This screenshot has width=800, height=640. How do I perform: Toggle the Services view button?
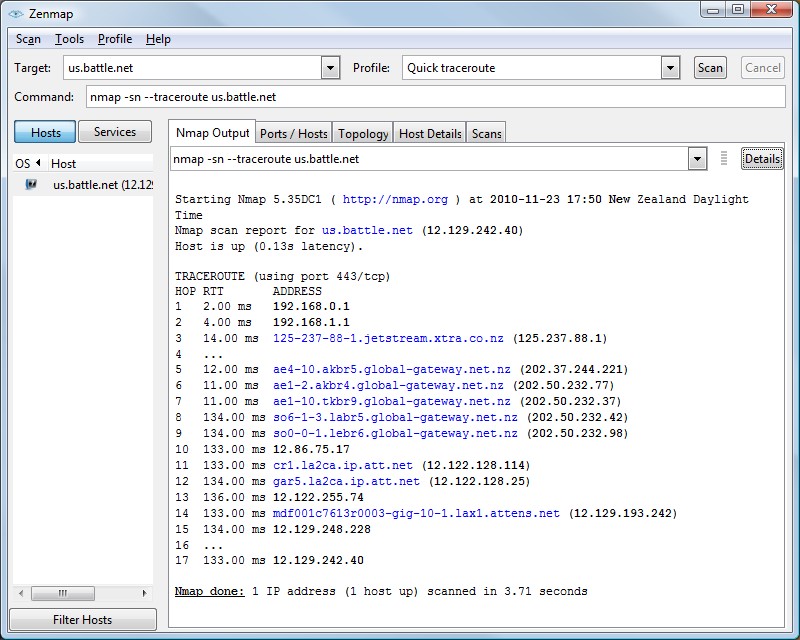coord(115,132)
